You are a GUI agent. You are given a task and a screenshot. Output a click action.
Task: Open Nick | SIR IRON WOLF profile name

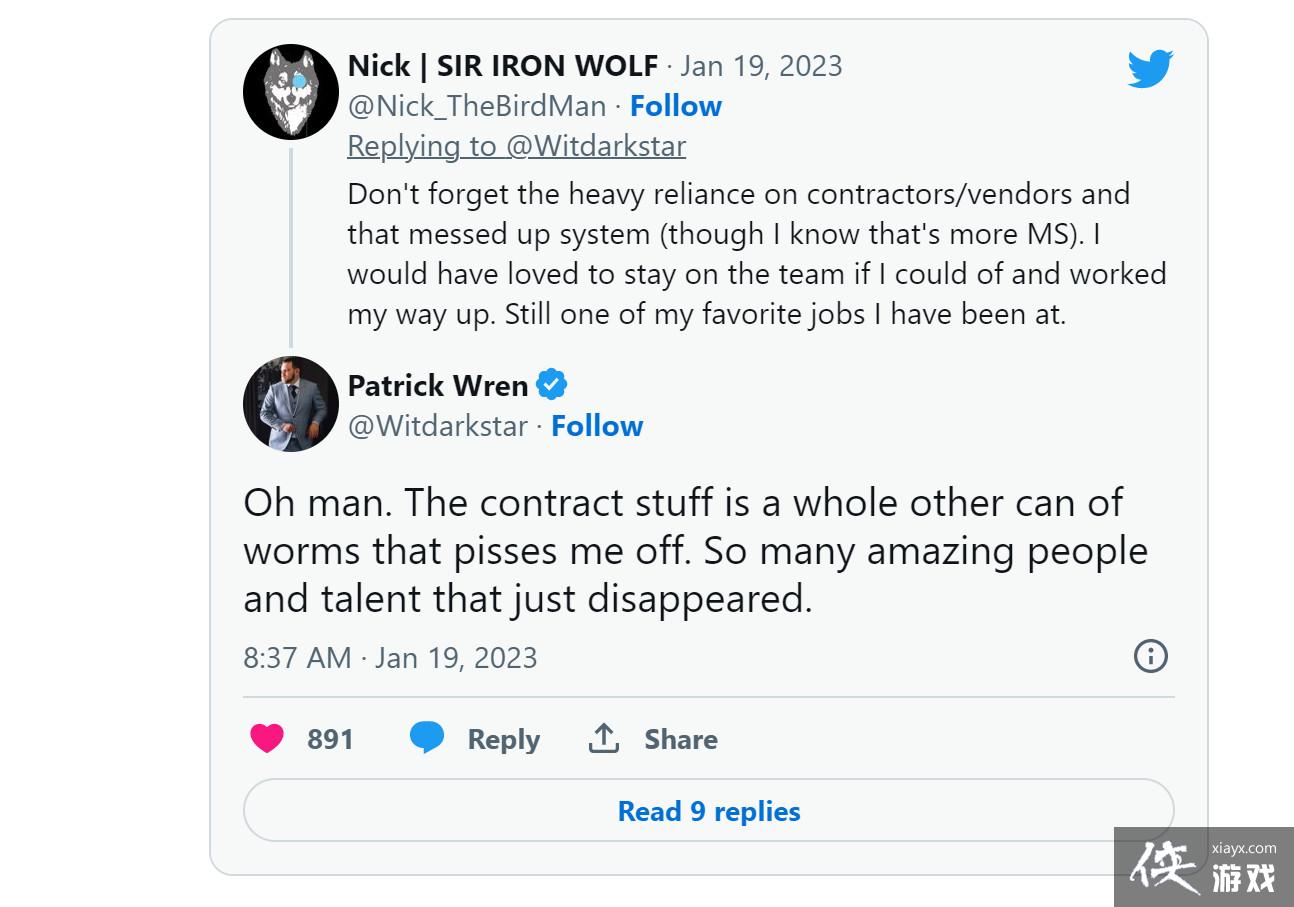[x=502, y=66]
